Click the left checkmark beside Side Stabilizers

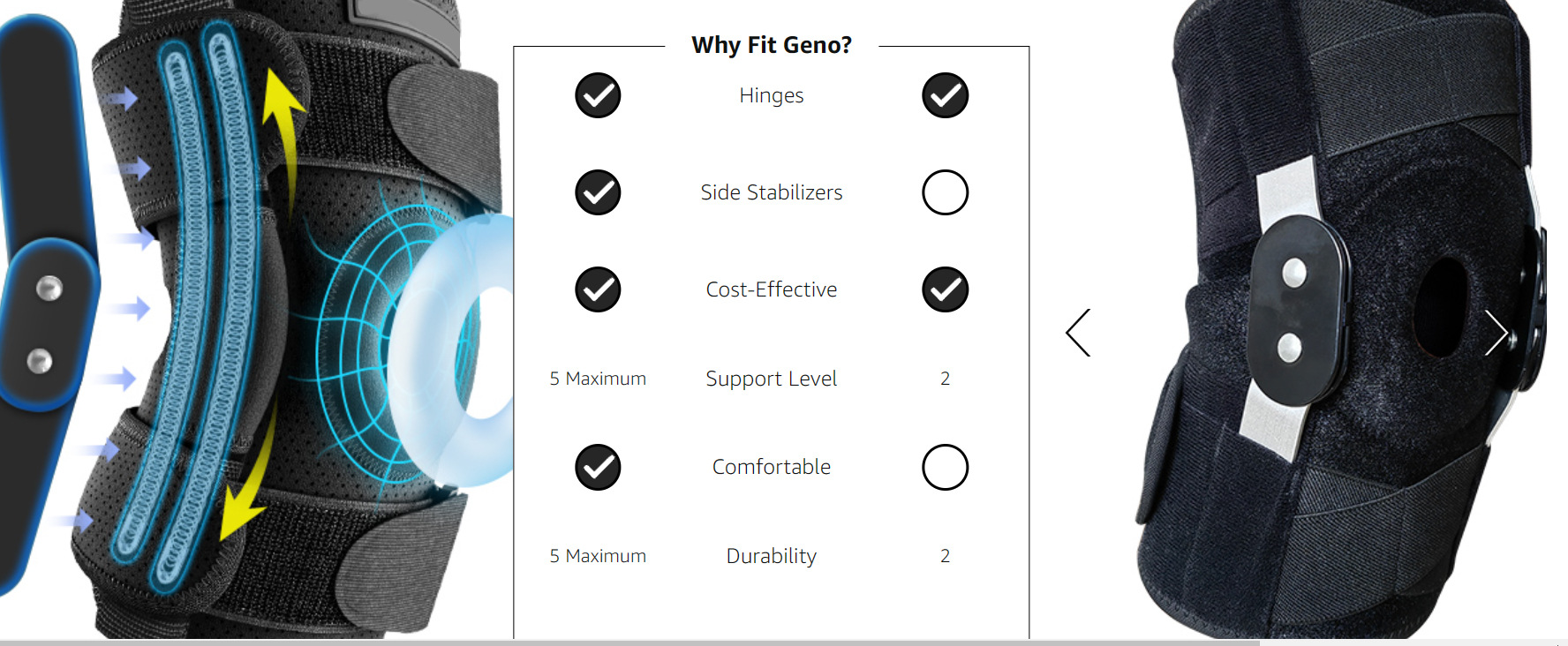click(x=598, y=192)
